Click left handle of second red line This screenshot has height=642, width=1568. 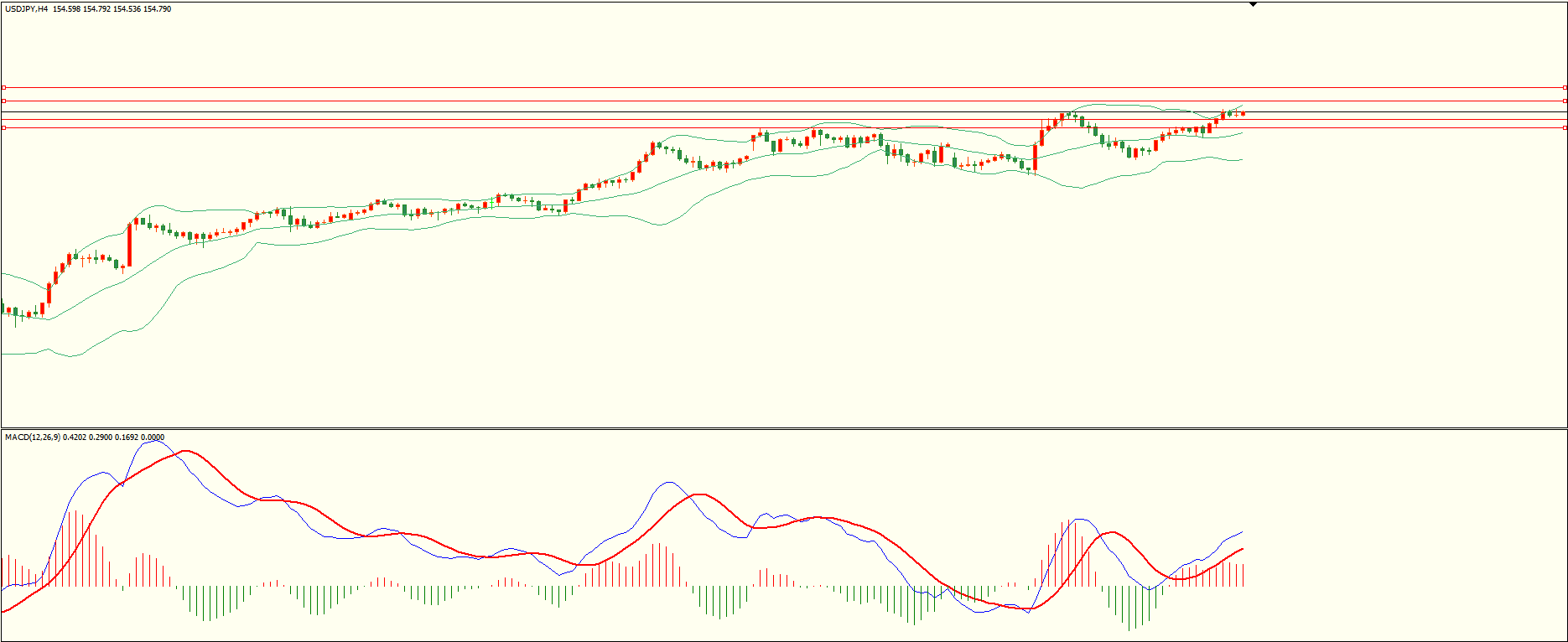click(3, 101)
